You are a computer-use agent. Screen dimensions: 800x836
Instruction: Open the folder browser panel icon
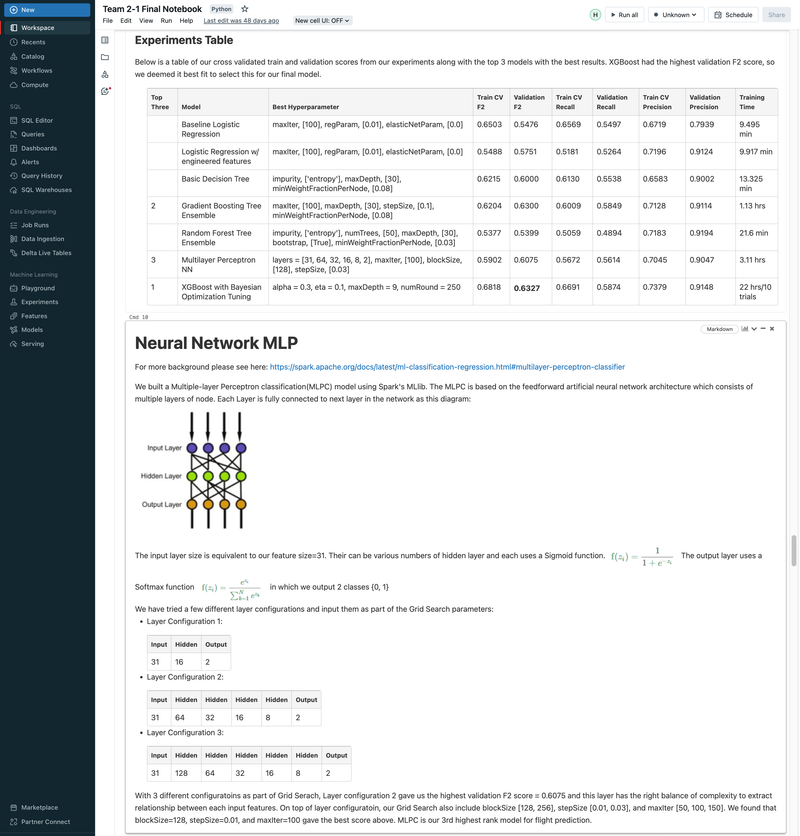(x=105, y=57)
